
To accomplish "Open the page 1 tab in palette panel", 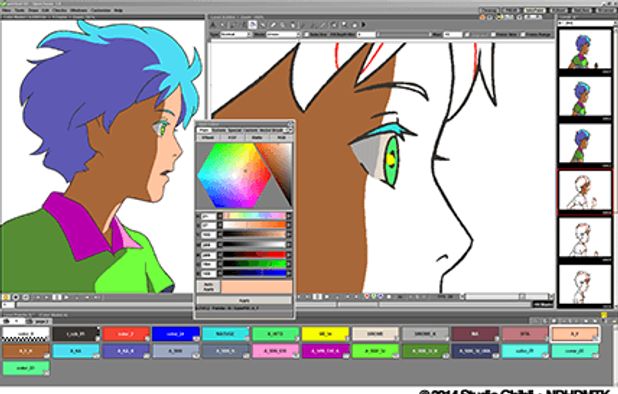I will pos(38,322).
